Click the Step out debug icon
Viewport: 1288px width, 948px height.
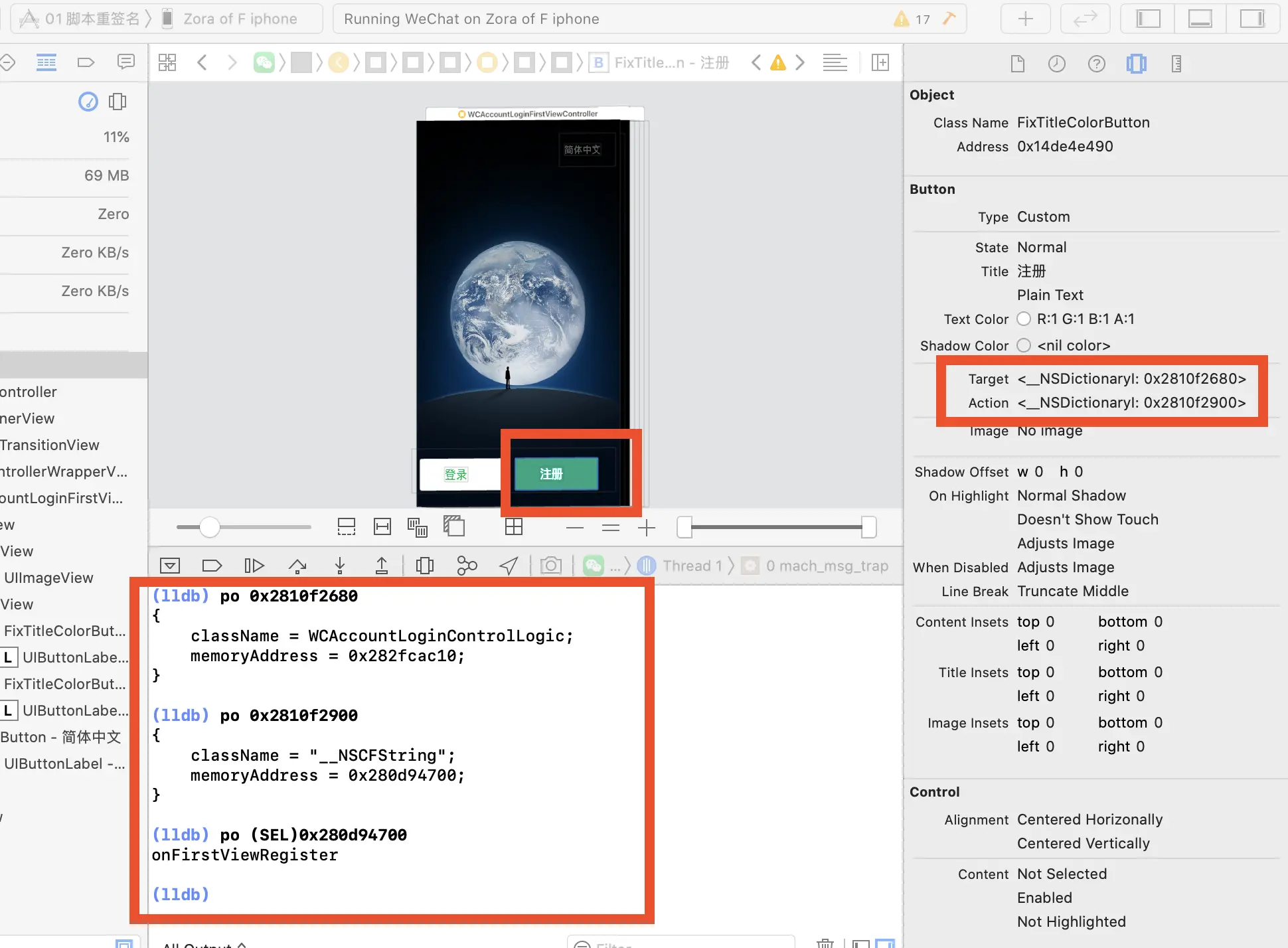(382, 566)
